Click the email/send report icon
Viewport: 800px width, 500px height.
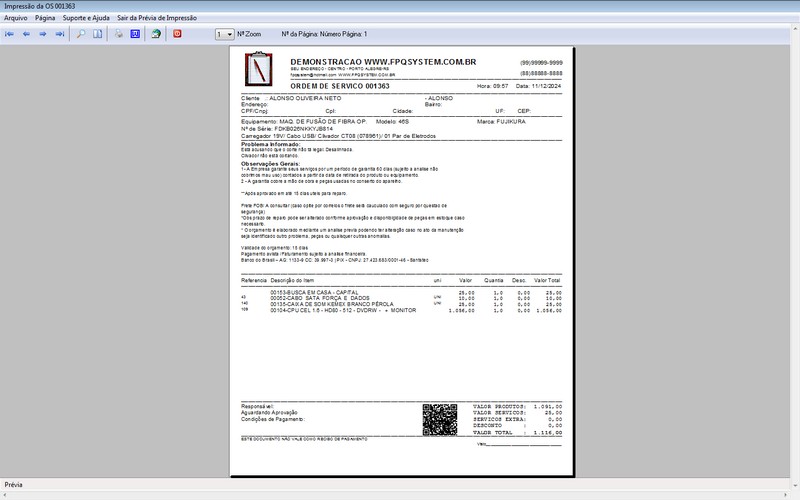156,34
